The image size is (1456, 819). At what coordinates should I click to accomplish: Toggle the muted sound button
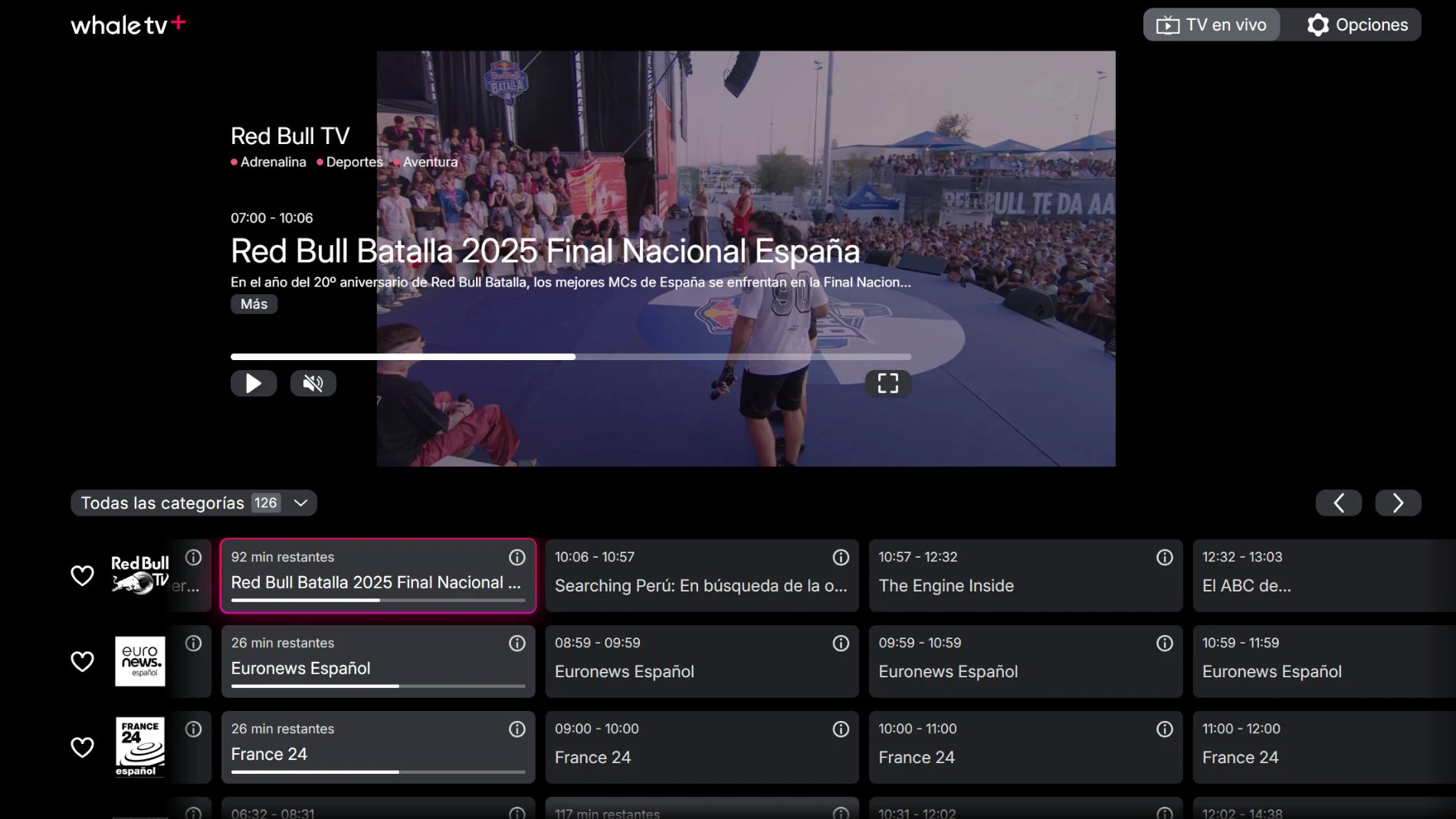313,383
